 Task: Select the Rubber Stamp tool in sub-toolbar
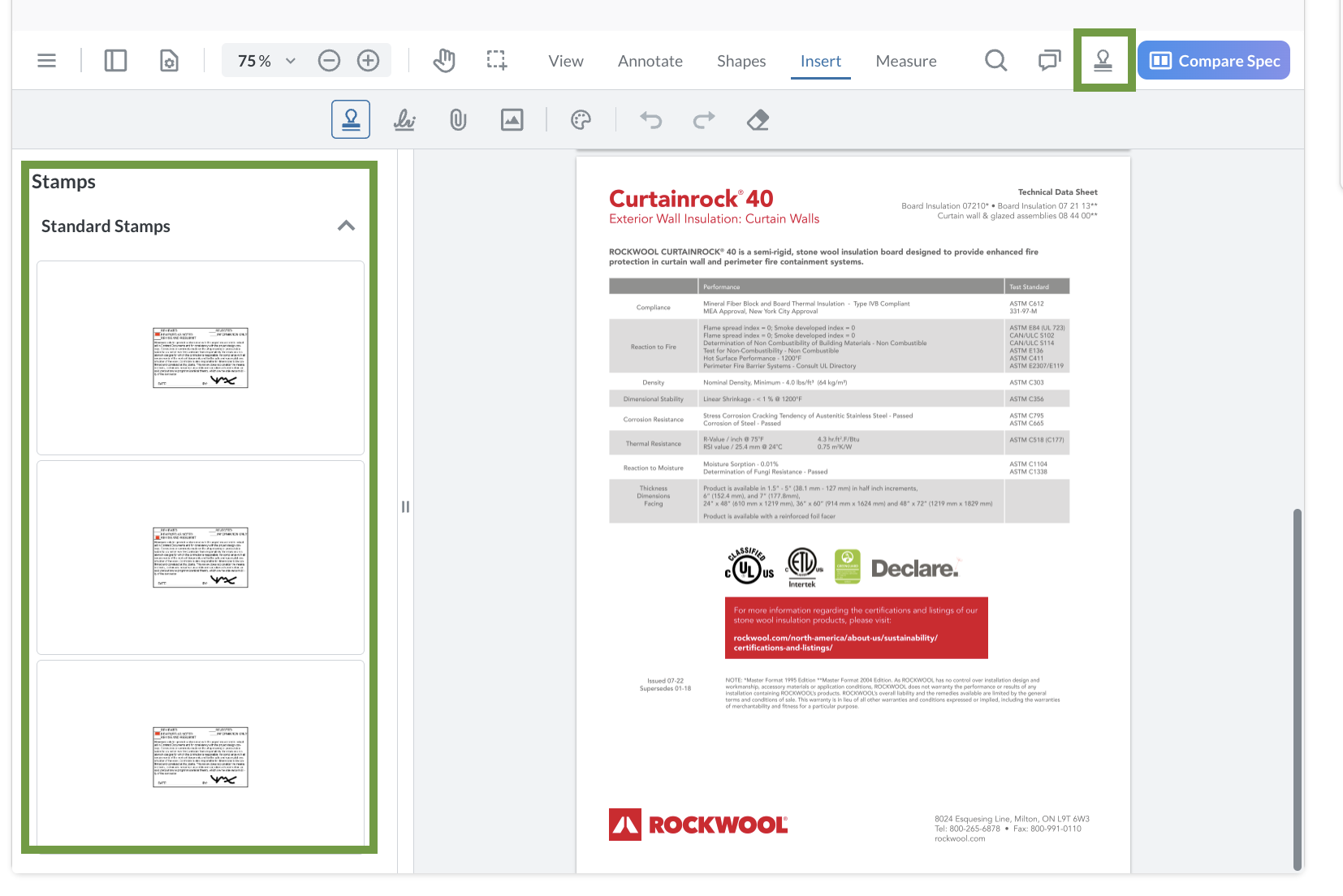(351, 119)
